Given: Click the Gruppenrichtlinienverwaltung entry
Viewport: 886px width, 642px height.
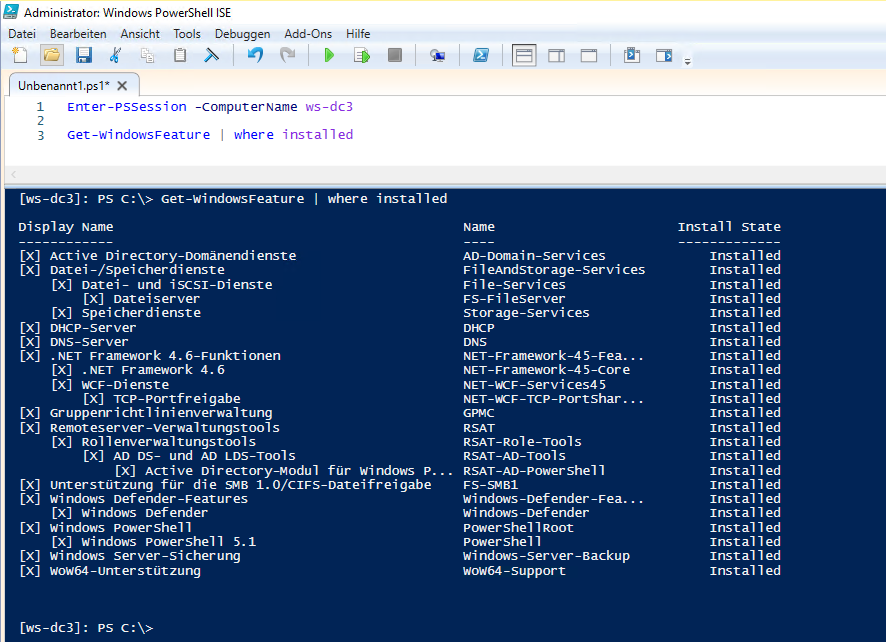Looking at the screenshot, I should tap(161, 413).
